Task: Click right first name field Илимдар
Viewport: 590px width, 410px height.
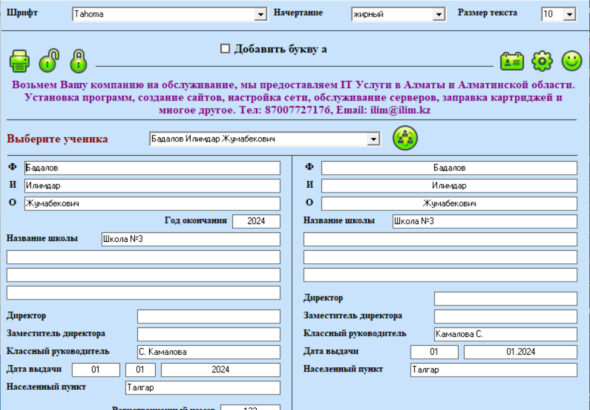Action: click(449, 185)
